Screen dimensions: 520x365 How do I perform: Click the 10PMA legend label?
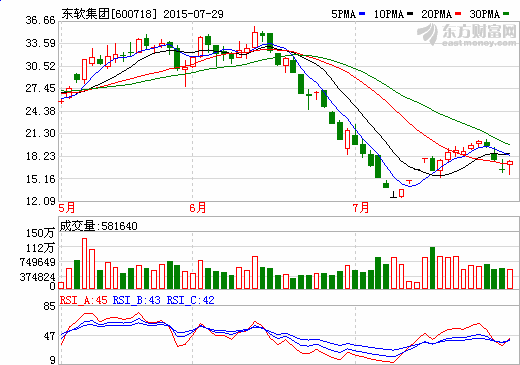pos(389,14)
